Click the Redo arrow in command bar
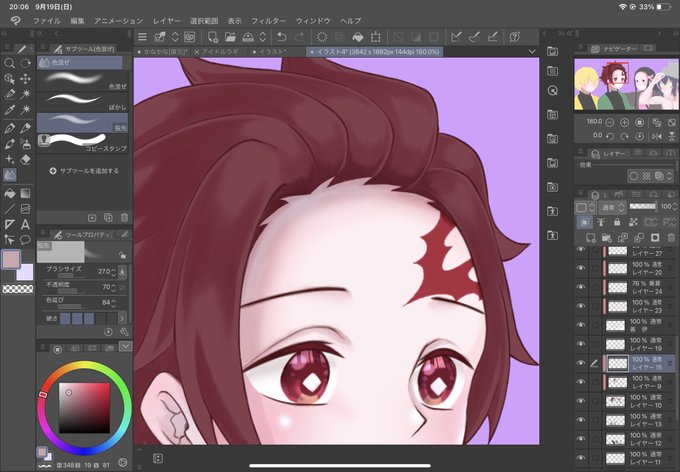This screenshot has width=680, height=472. point(299,37)
